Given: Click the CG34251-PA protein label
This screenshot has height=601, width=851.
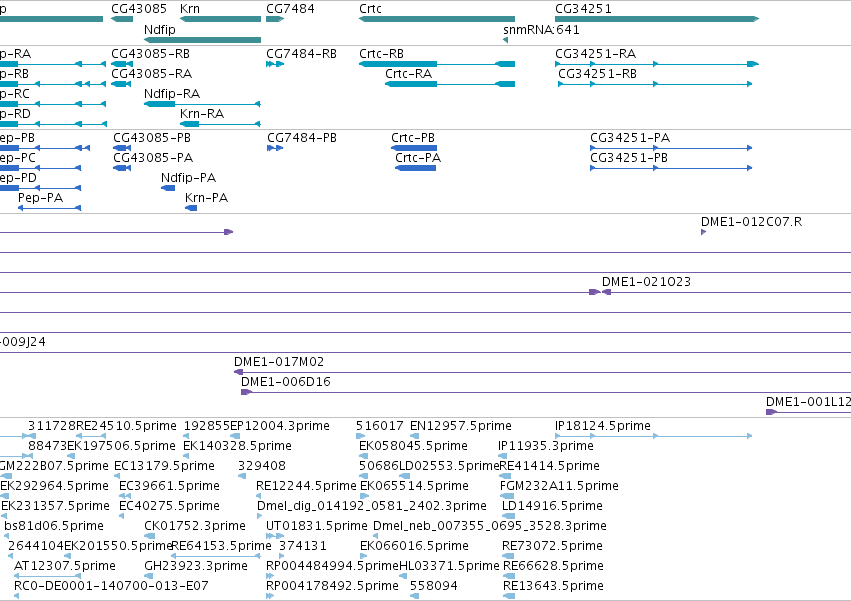Looking at the screenshot, I should pos(630,138).
